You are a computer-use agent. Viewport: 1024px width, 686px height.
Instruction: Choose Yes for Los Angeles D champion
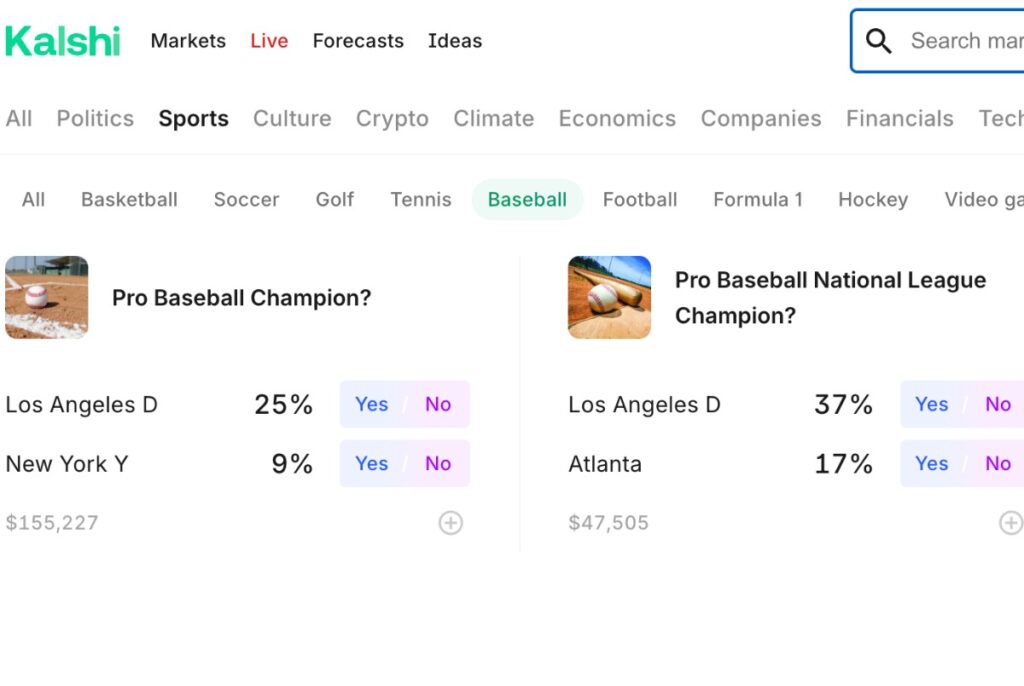pyautogui.click(x=372, y=404)
